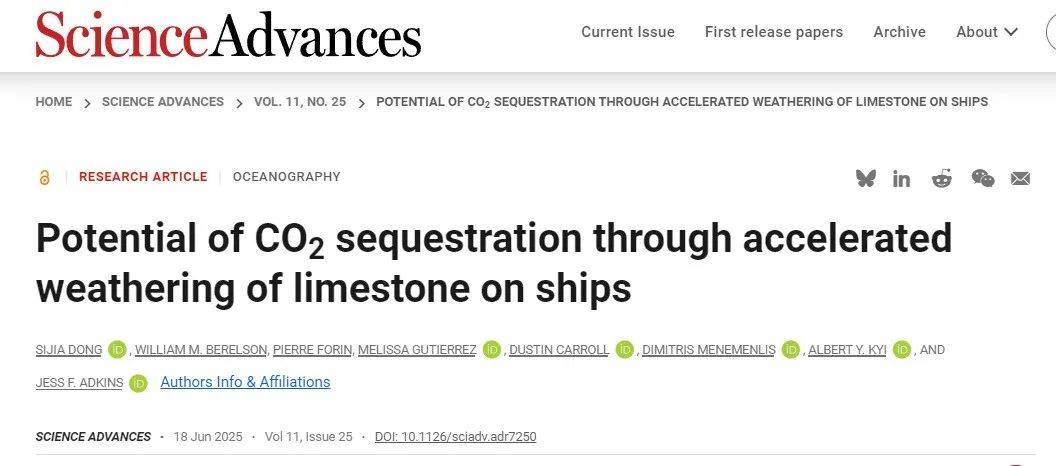Open Sijia Dong's ORCID iD icon
Screen dimensions: 1056x466
(x=118, y=350)
